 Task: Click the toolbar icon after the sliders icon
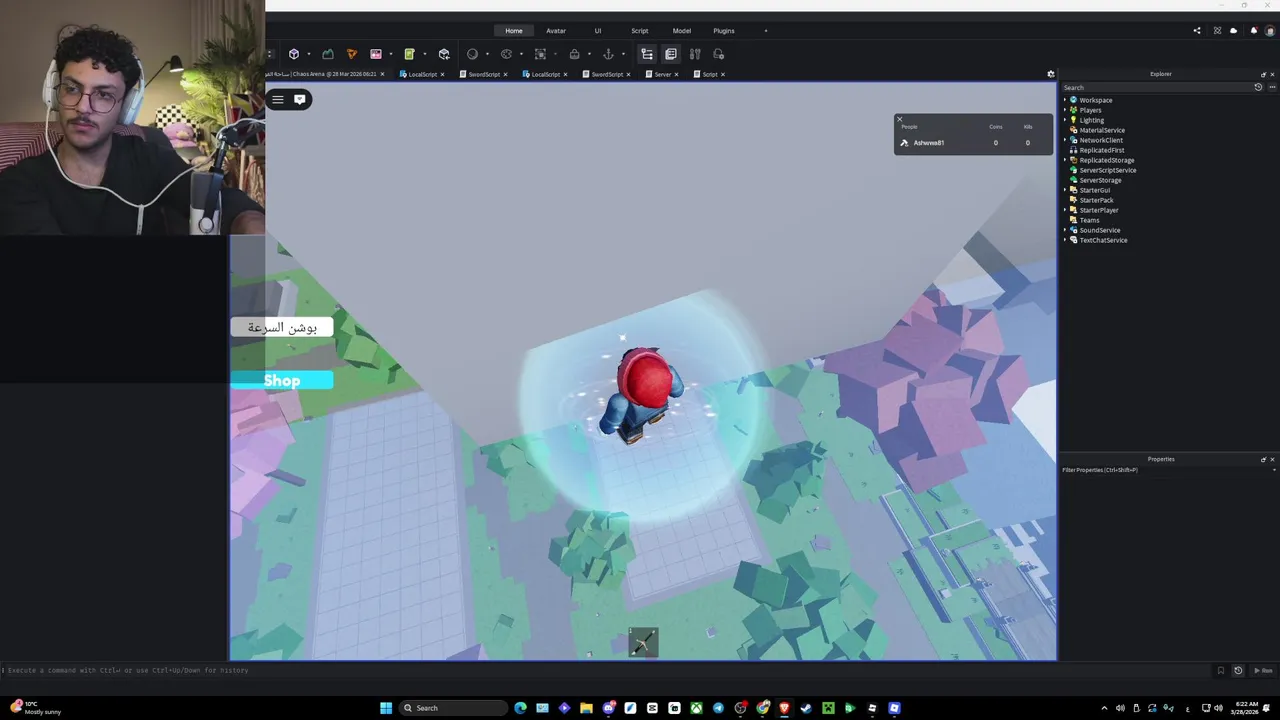tap(719, 54)
